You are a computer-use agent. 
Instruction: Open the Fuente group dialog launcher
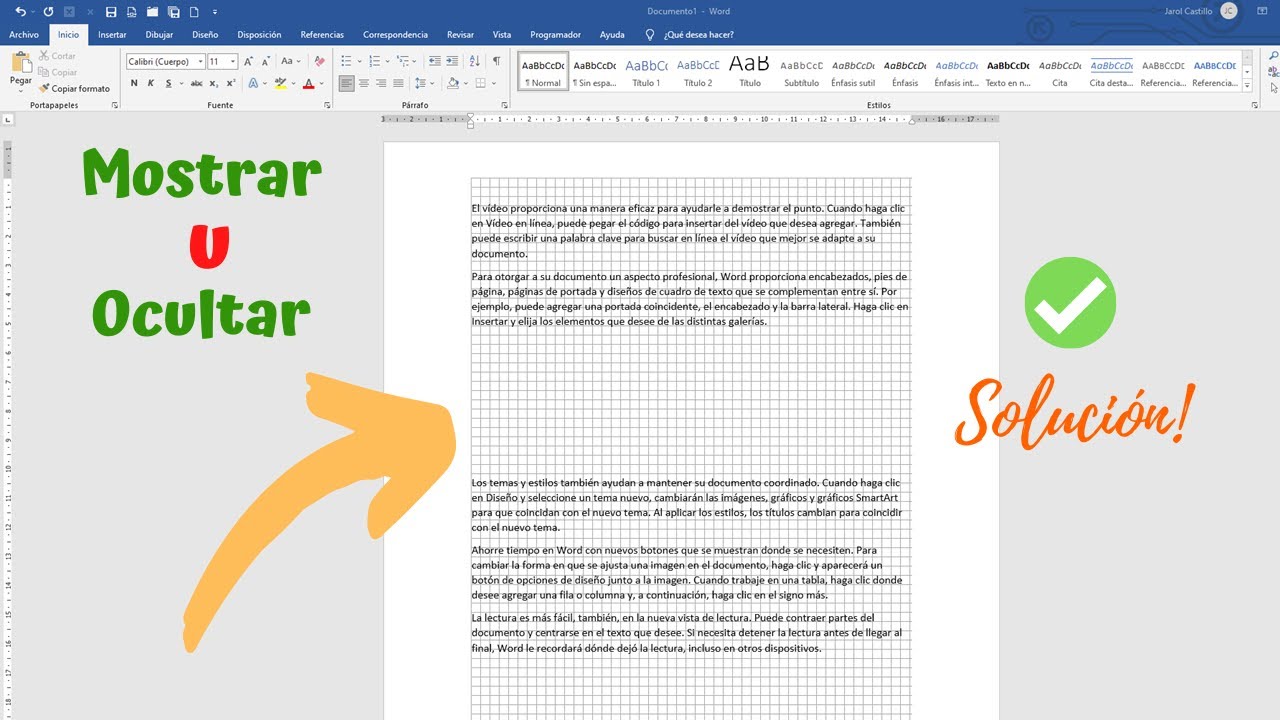pos(327,105)
